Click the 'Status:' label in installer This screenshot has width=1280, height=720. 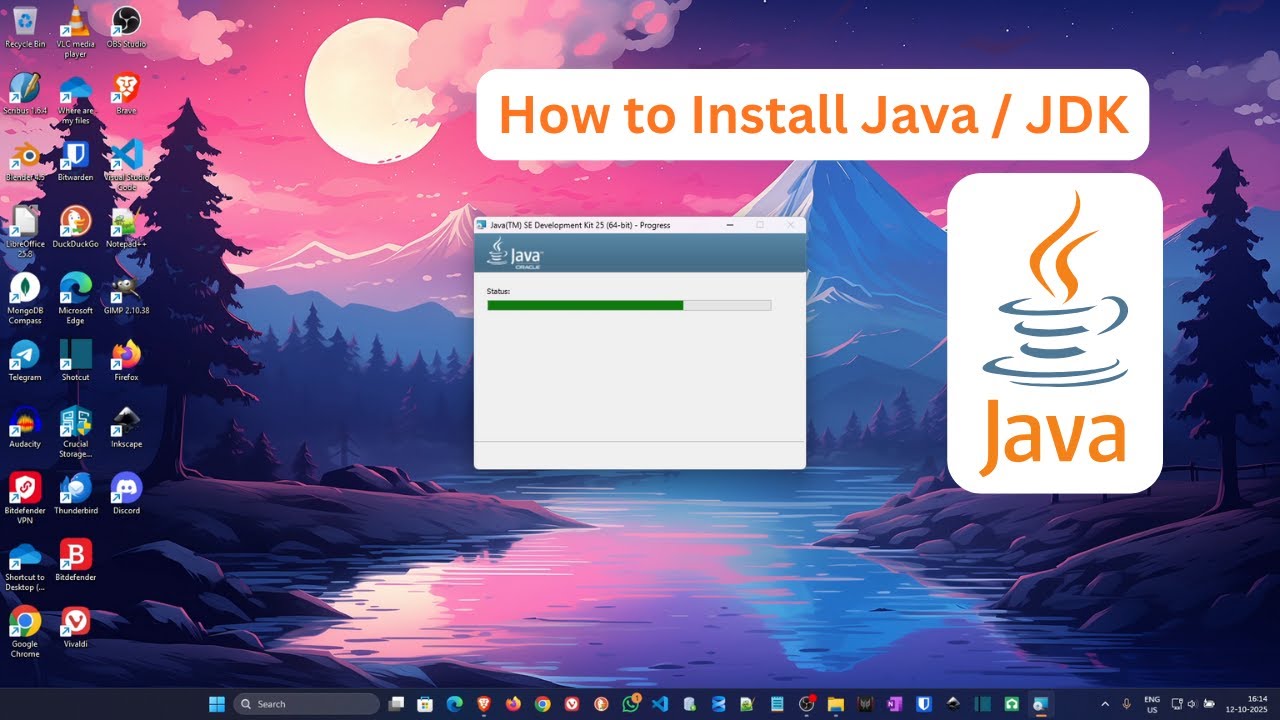click(x=498, y=291)
